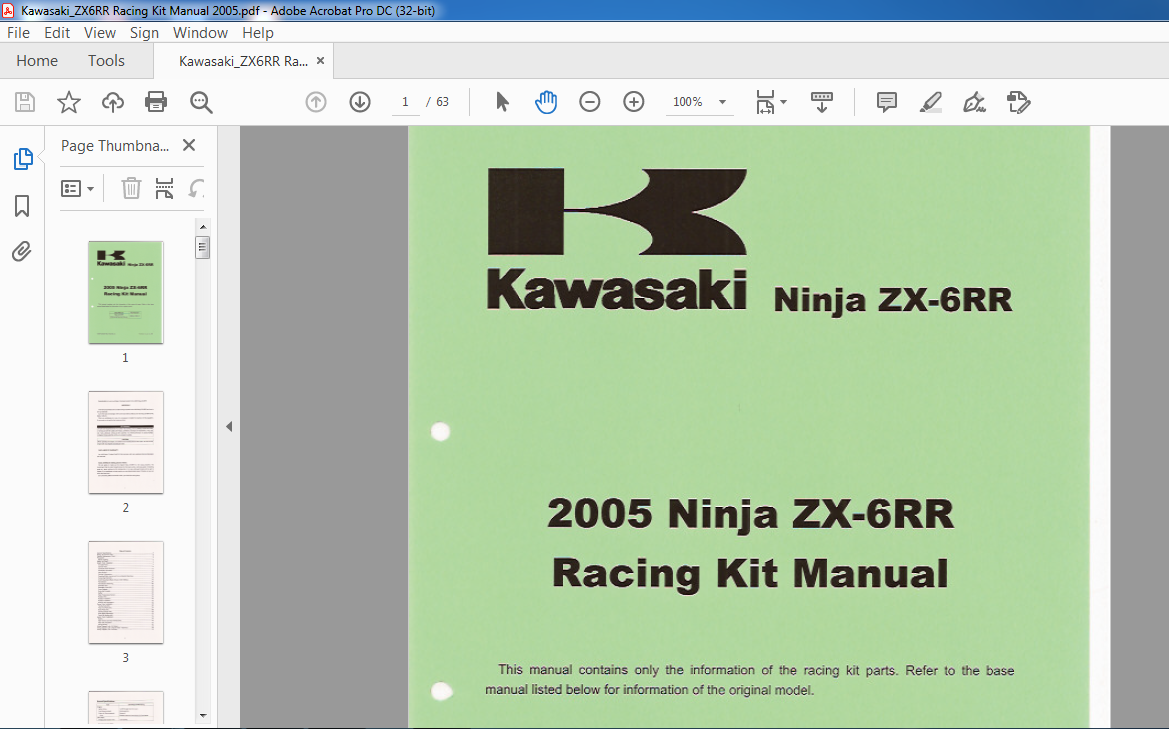The height and width of the screenshot is (729, 1169).
Task: Click the current page number field
Action: (x=405, y=102)
